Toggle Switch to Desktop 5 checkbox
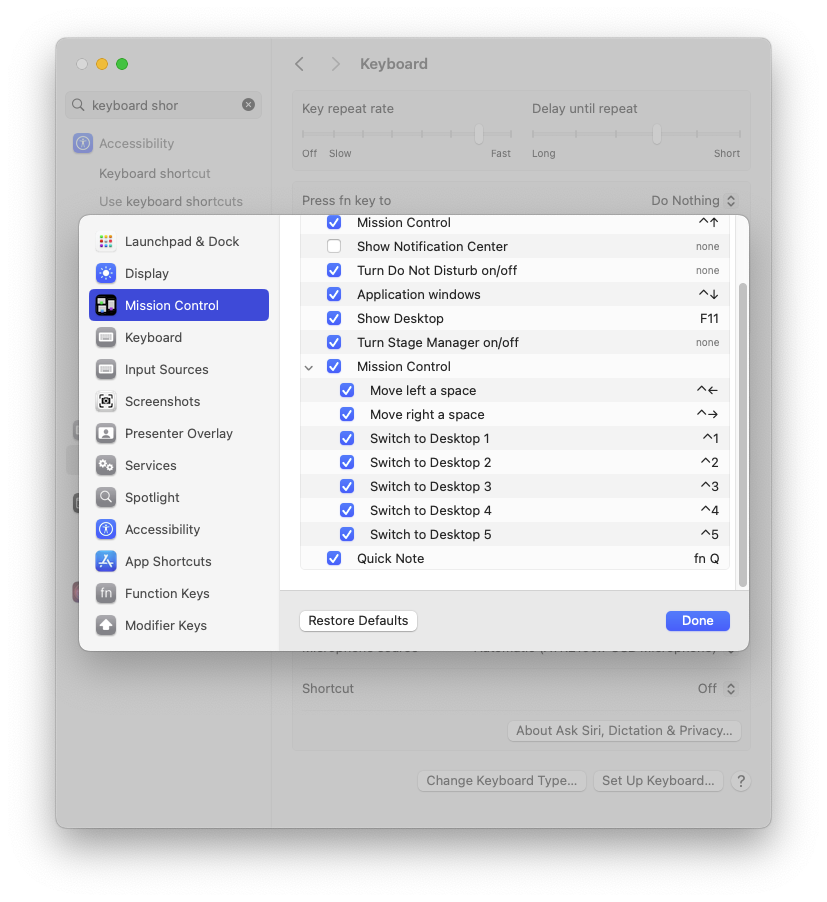This screenshot has width=827, height=902. [x=347, y=534]
